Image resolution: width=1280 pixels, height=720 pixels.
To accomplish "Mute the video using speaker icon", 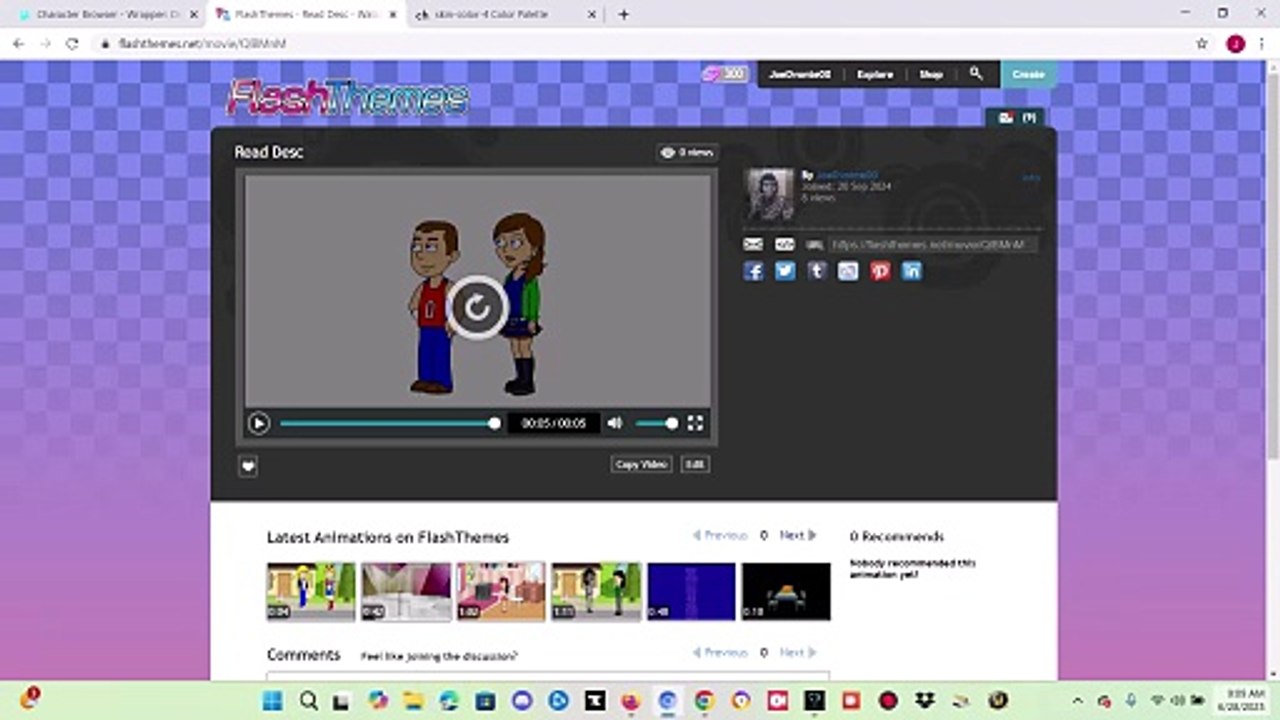I will [615, 423].
